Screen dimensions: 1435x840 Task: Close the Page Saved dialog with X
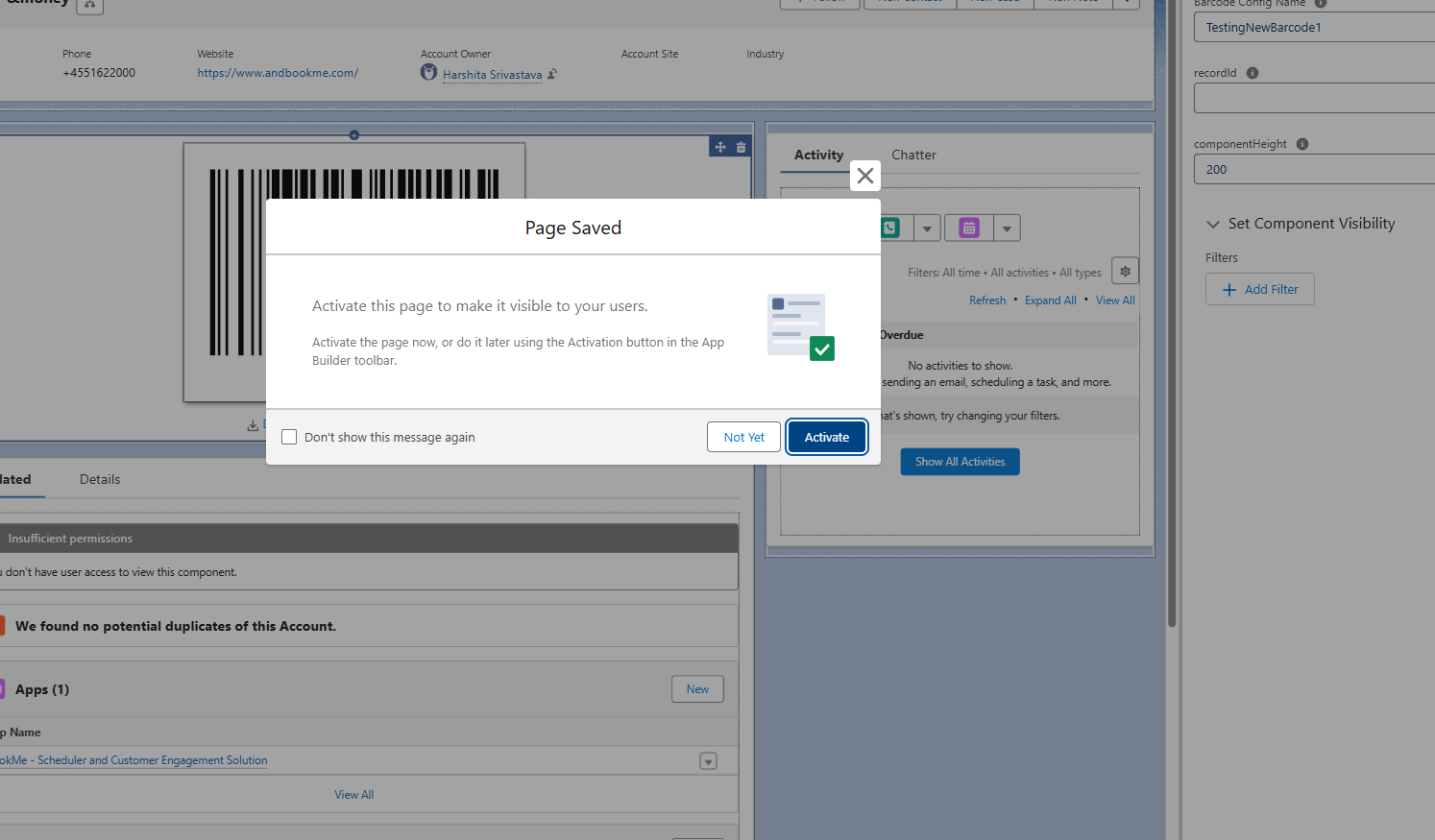(x=864, y=176)
